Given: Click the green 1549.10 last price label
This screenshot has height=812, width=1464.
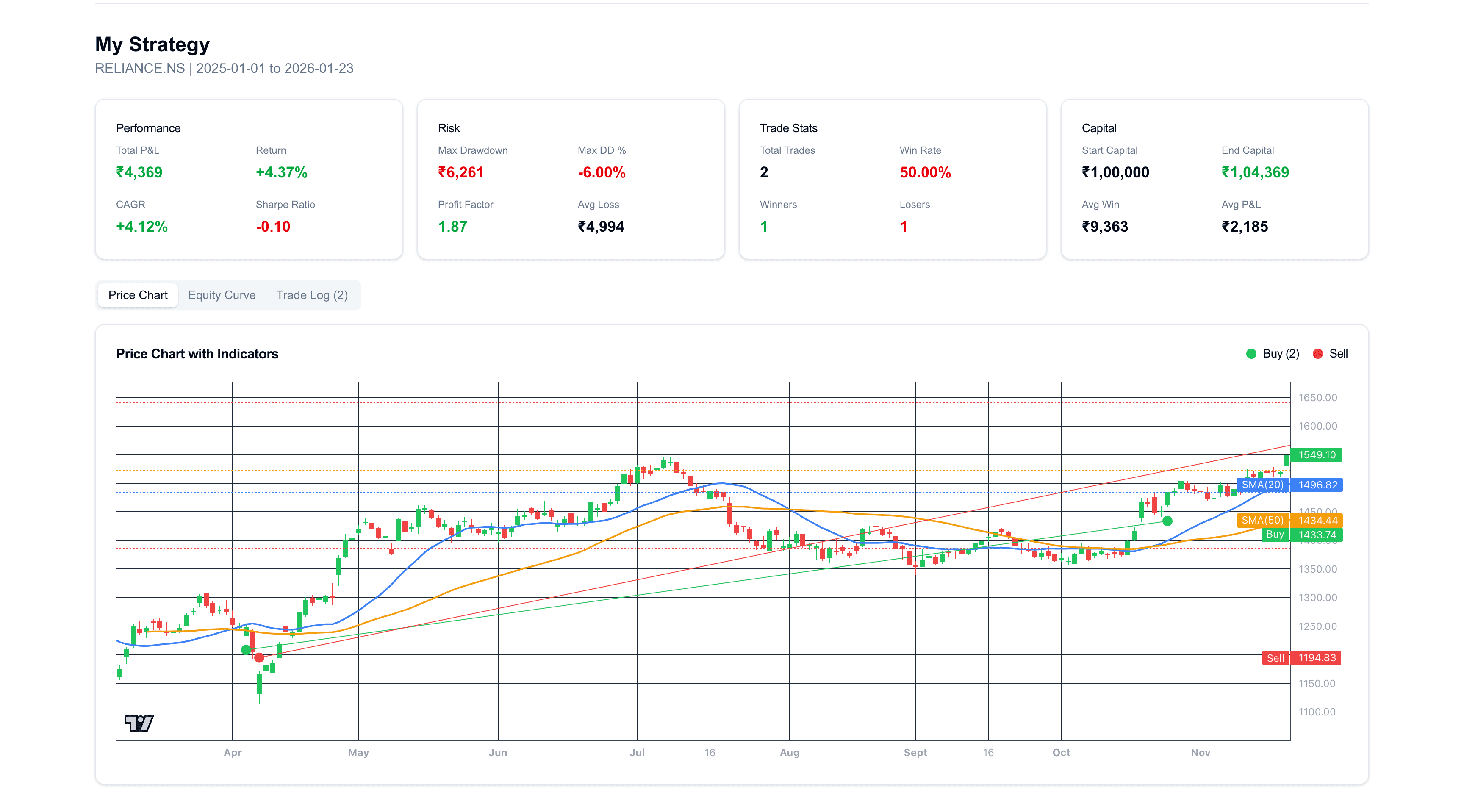Looking at the screenshot, I should tap(1317, 454).
